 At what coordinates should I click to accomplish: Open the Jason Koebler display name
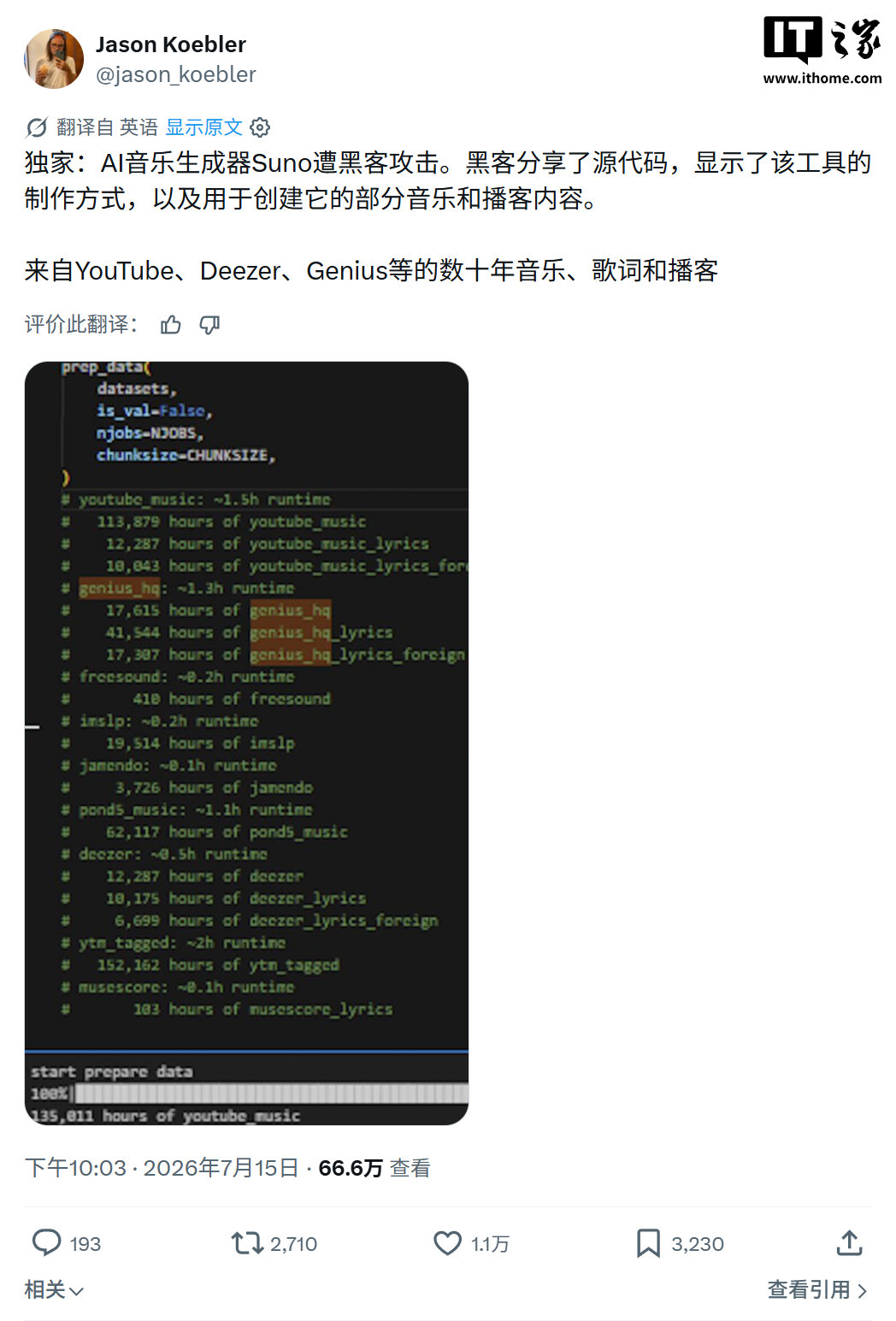pyautogui.click(x=171, y=44)
